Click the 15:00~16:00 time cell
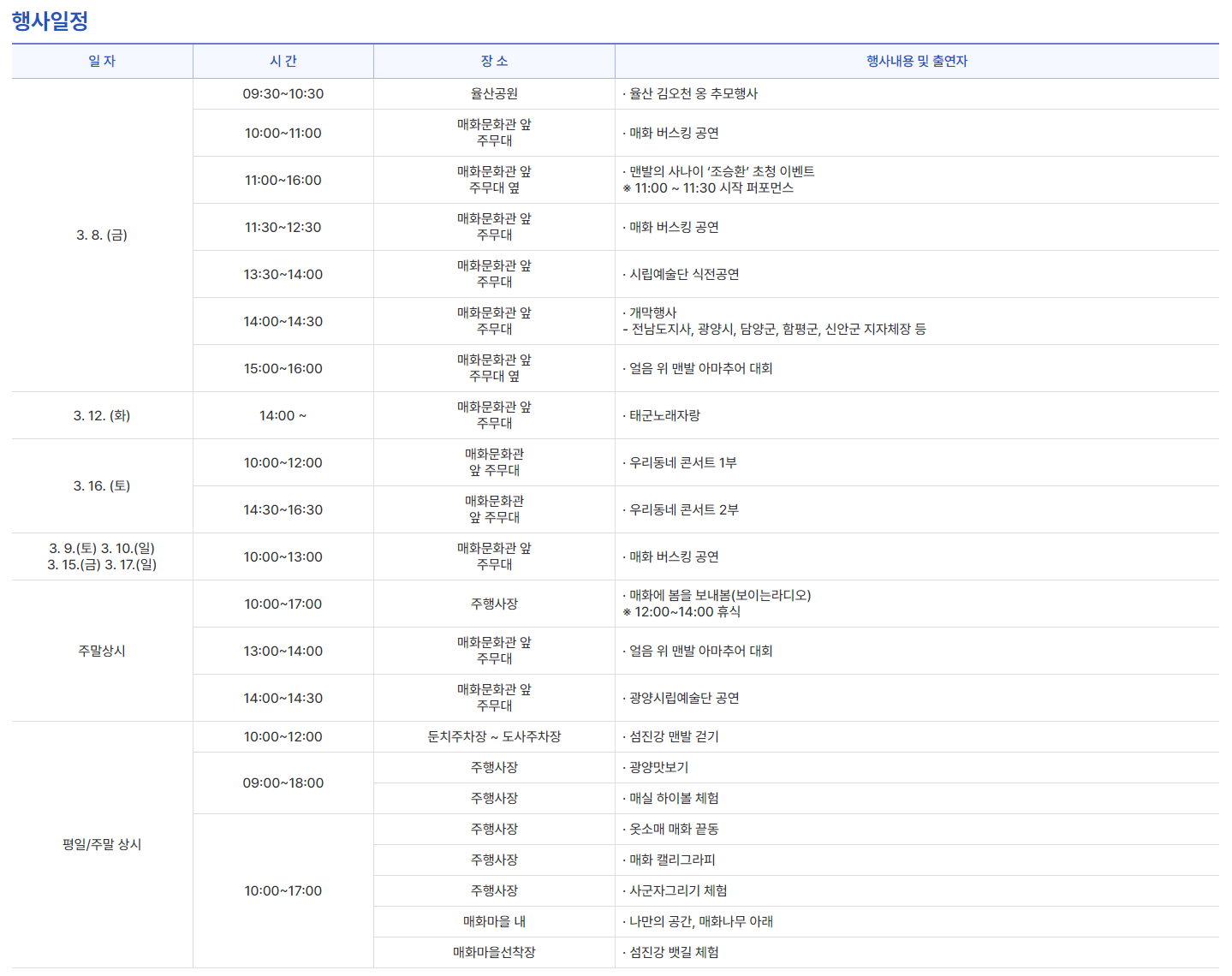1232x976 pixels. (x=283, y=368)
